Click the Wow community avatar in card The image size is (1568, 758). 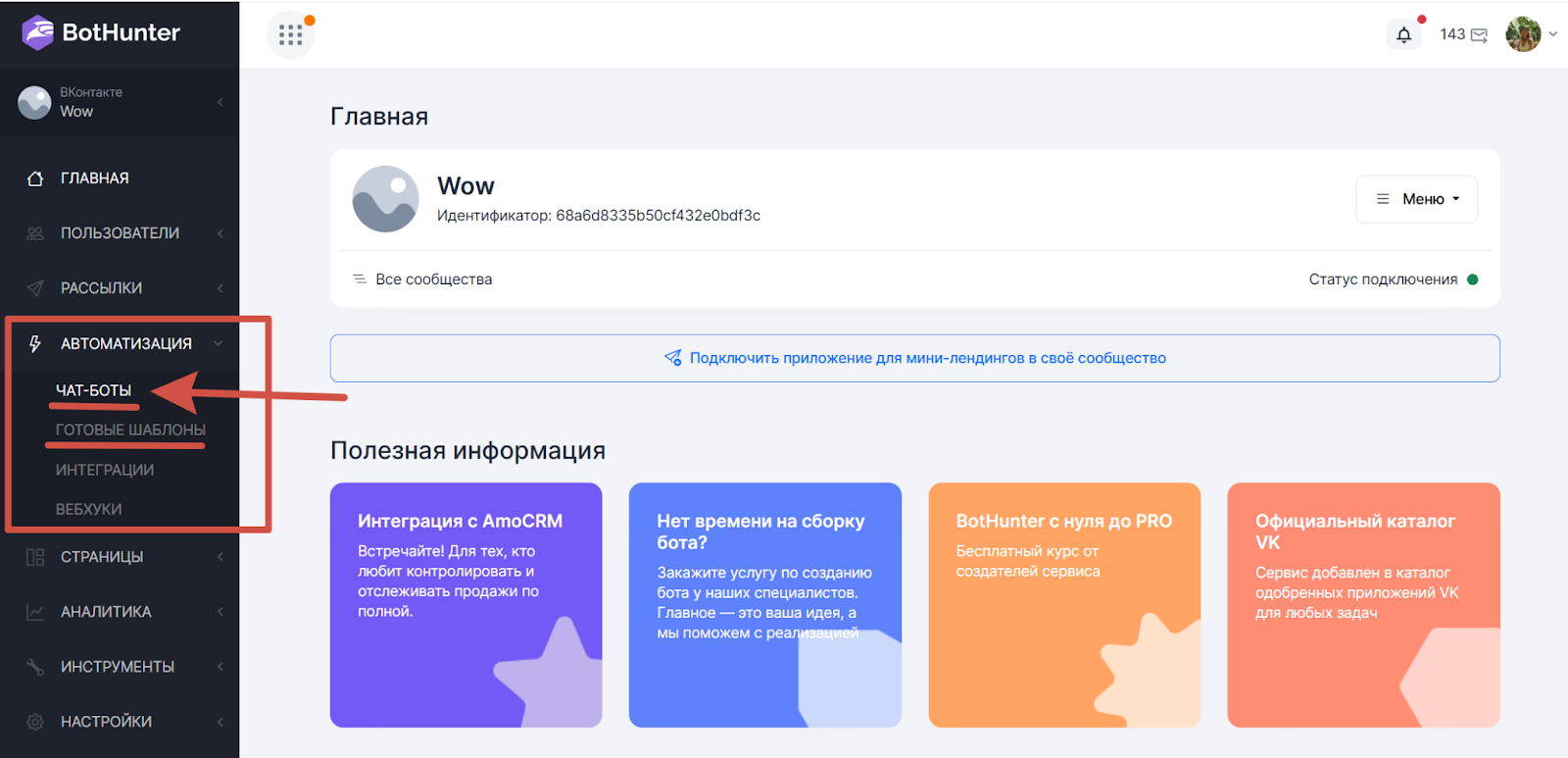(385, 199)
